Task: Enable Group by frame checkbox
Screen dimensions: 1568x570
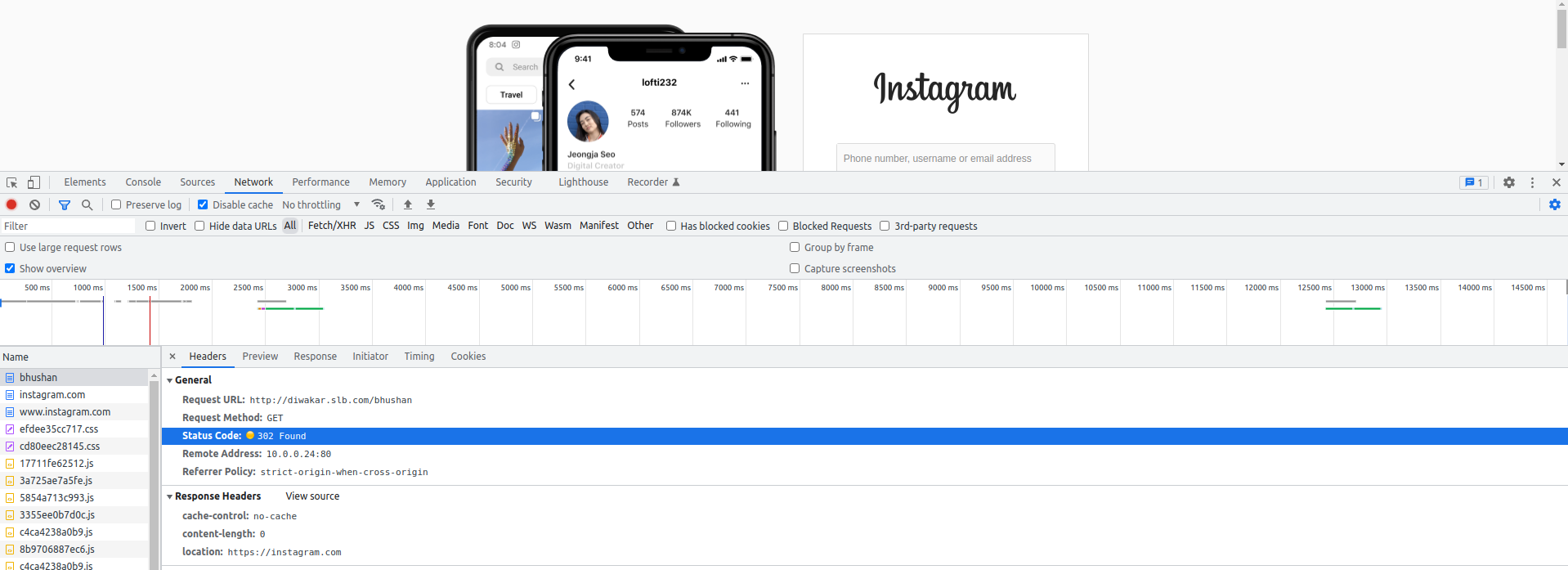Action: pyautogui.click(x=795, y=247)
